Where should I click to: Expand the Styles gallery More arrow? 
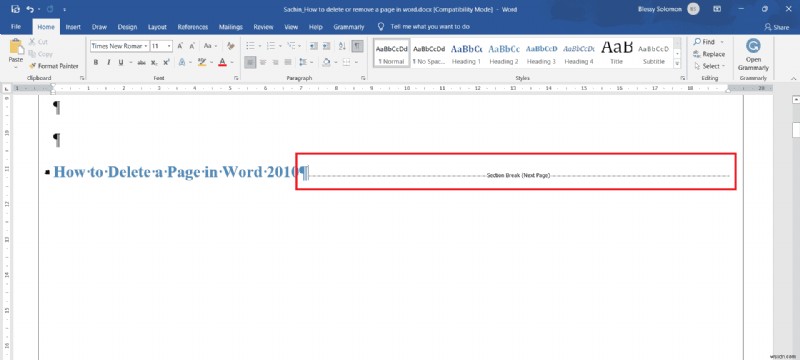678,64
